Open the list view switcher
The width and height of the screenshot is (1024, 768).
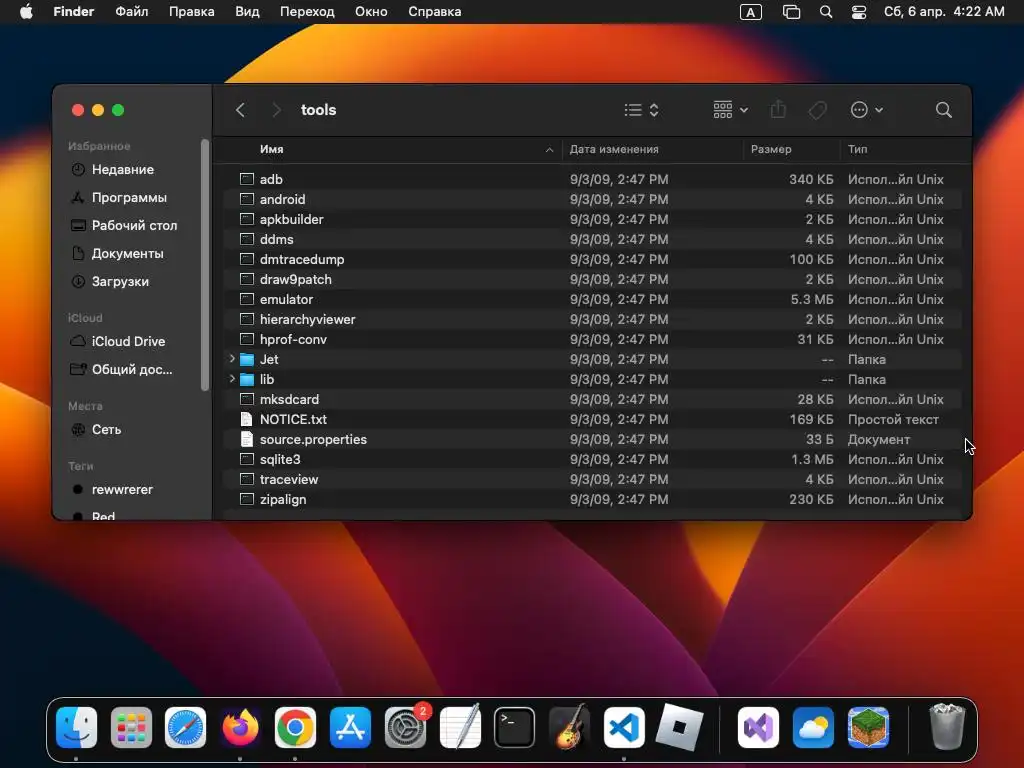(641, 110)
